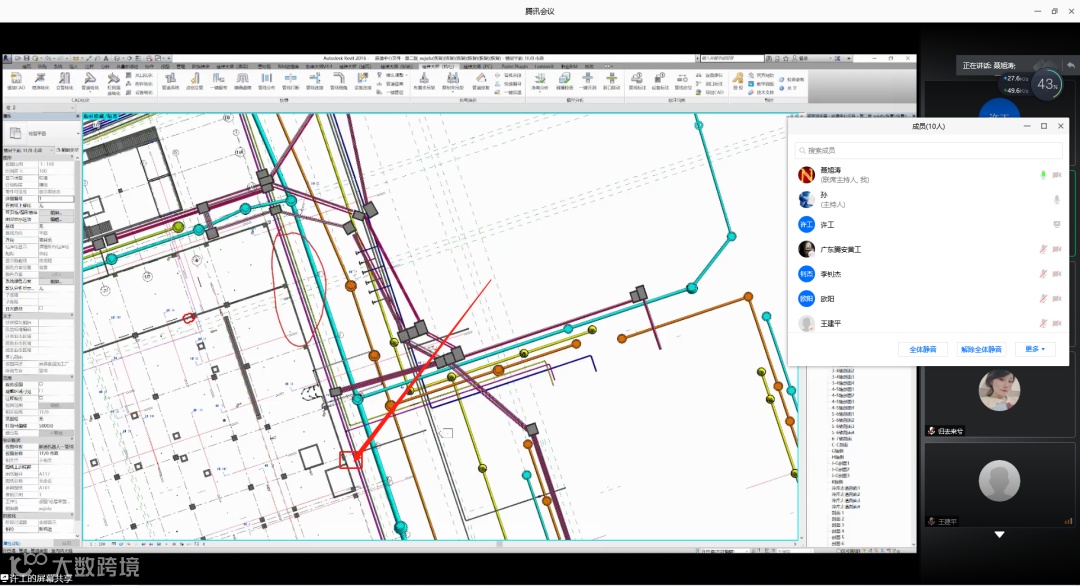
Task: Click the 一键开洞 tool icon
Action: 588,79
